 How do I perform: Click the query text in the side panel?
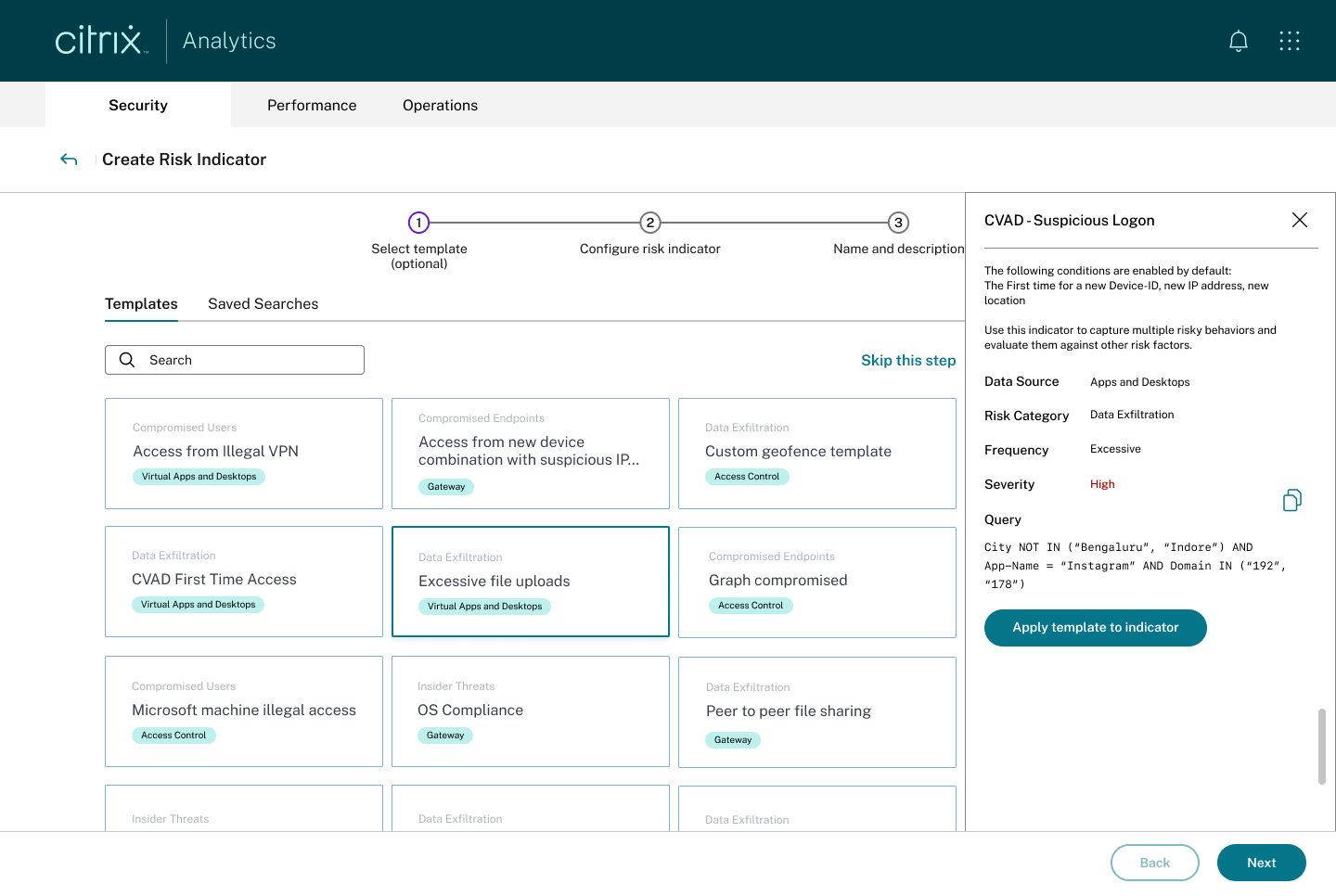tap(1136, 566)
